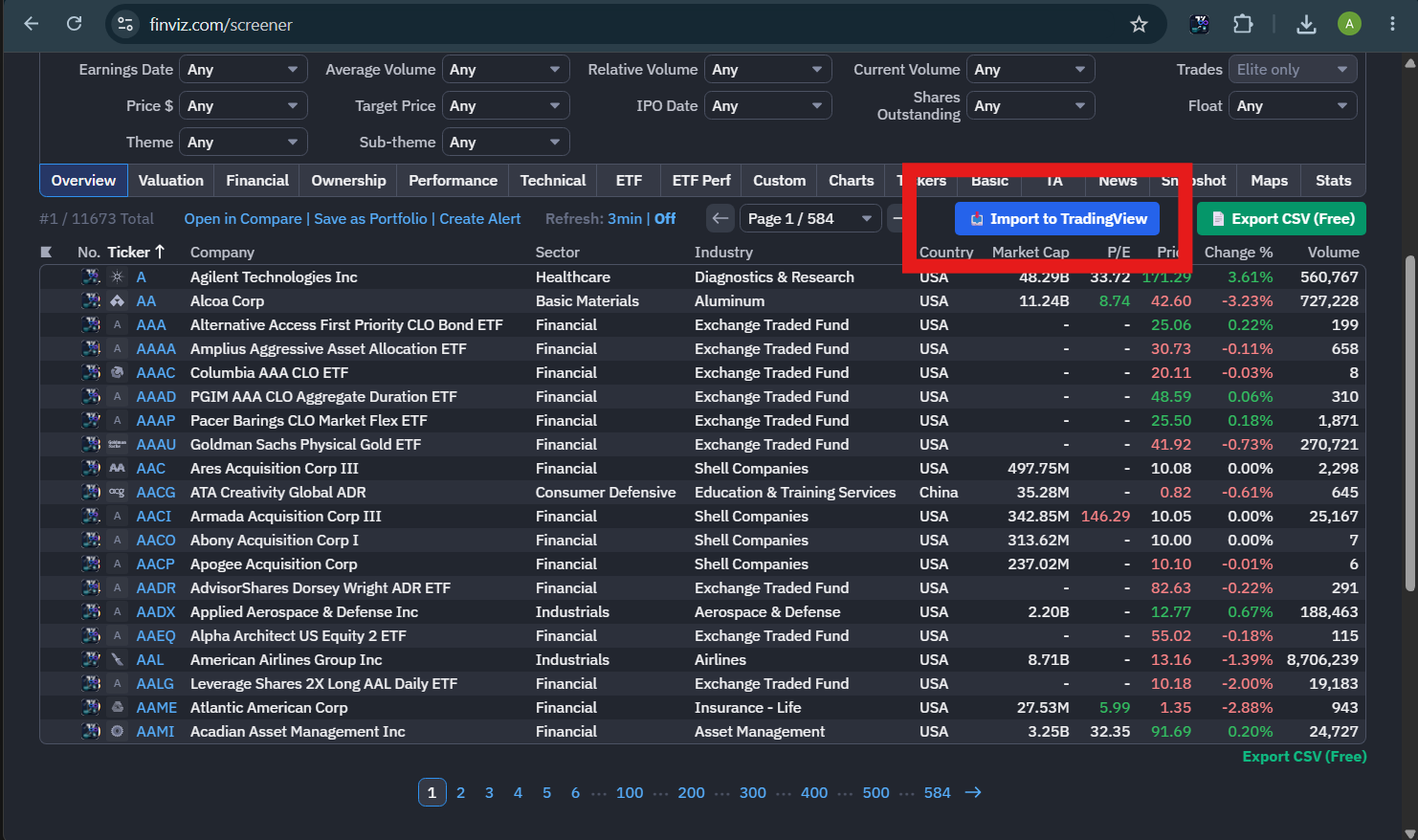The image size is (1418, 840).
Task: Open the Target Price filter dropdown
Action: [x=505, y=105]
